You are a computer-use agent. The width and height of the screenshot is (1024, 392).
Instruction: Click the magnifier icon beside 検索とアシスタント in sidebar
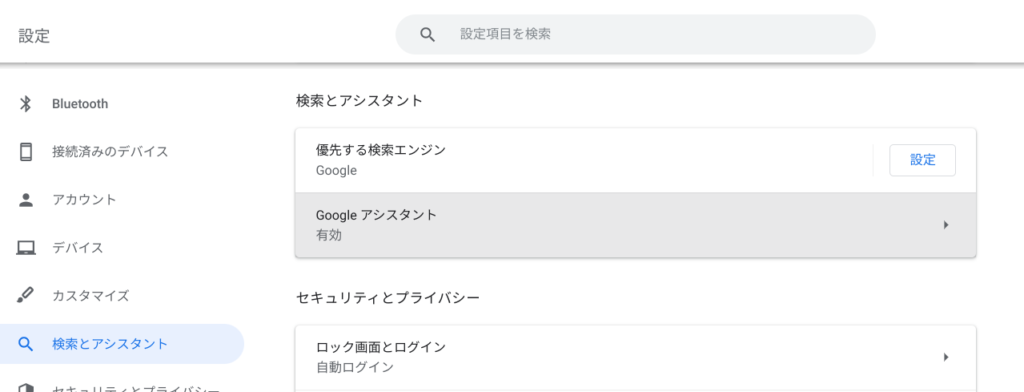tap(25, 344)
